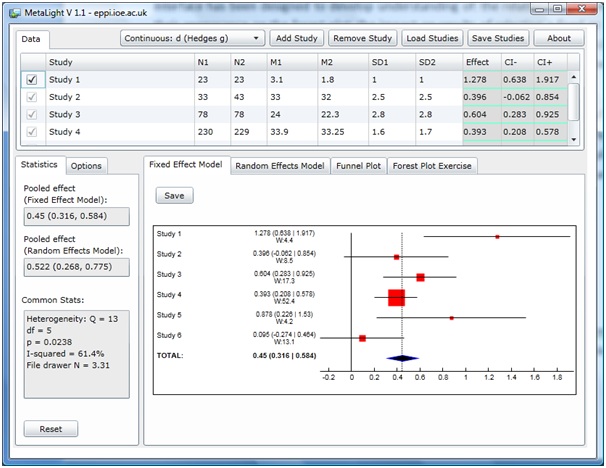Click Load Studies
The image size is (606, 468).
[432, 39]
